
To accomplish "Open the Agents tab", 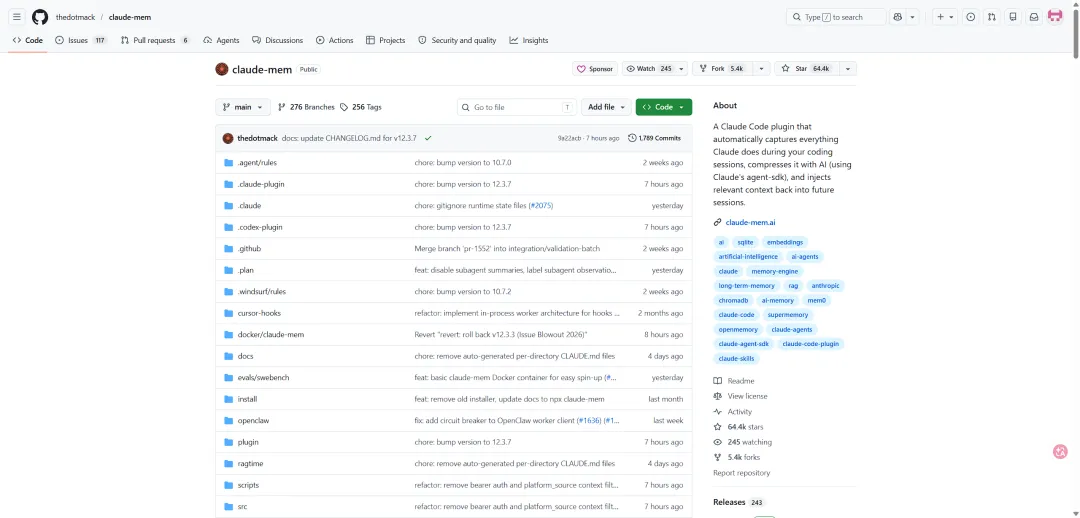I will (x=221, y=41).
